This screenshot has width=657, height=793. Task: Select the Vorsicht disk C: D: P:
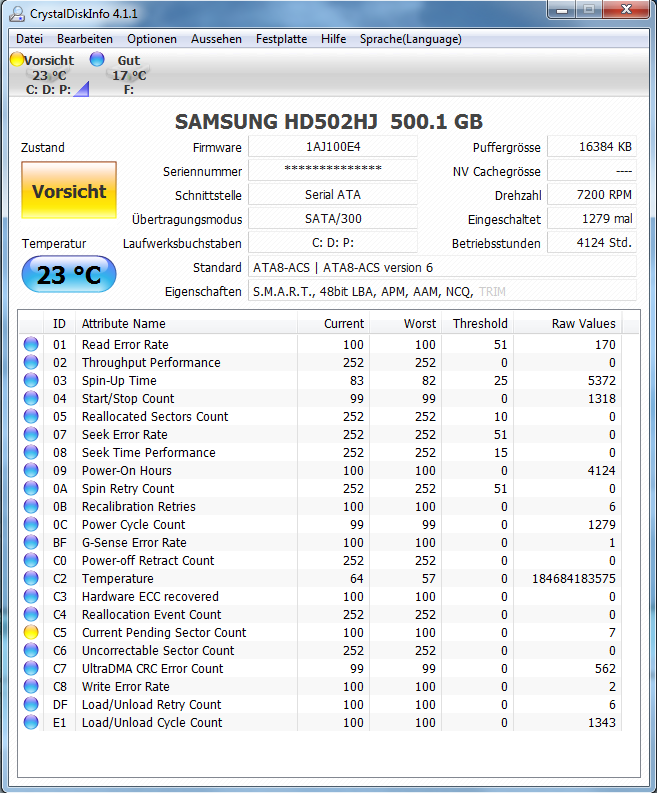pos(49,74)
